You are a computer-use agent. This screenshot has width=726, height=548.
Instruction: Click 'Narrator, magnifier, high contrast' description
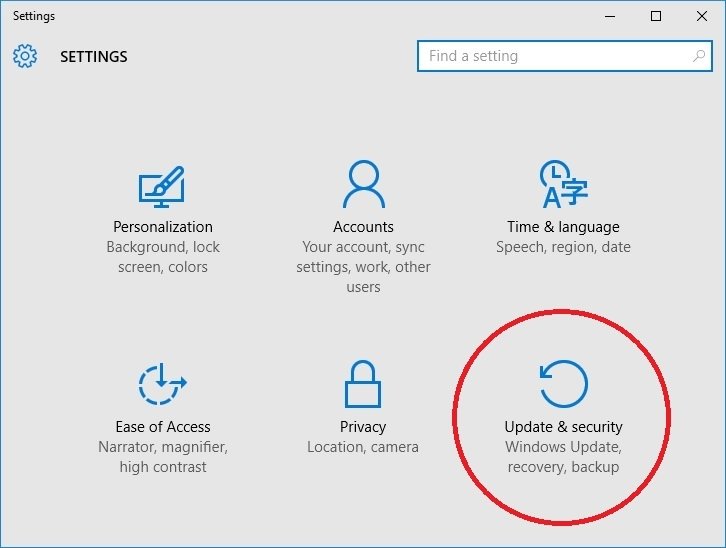pos(163,457)
